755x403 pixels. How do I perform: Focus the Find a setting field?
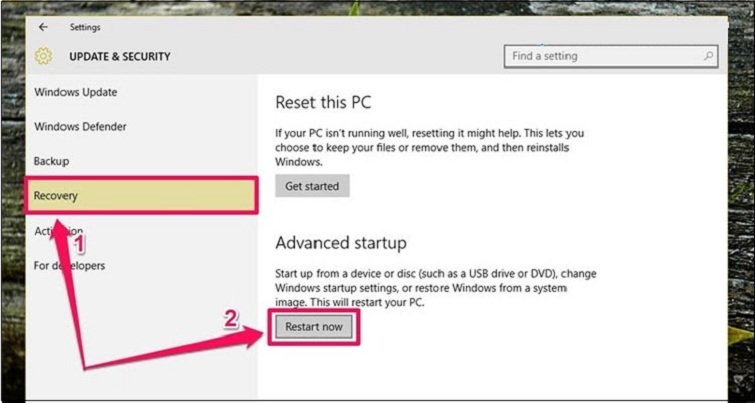(600, 57)
